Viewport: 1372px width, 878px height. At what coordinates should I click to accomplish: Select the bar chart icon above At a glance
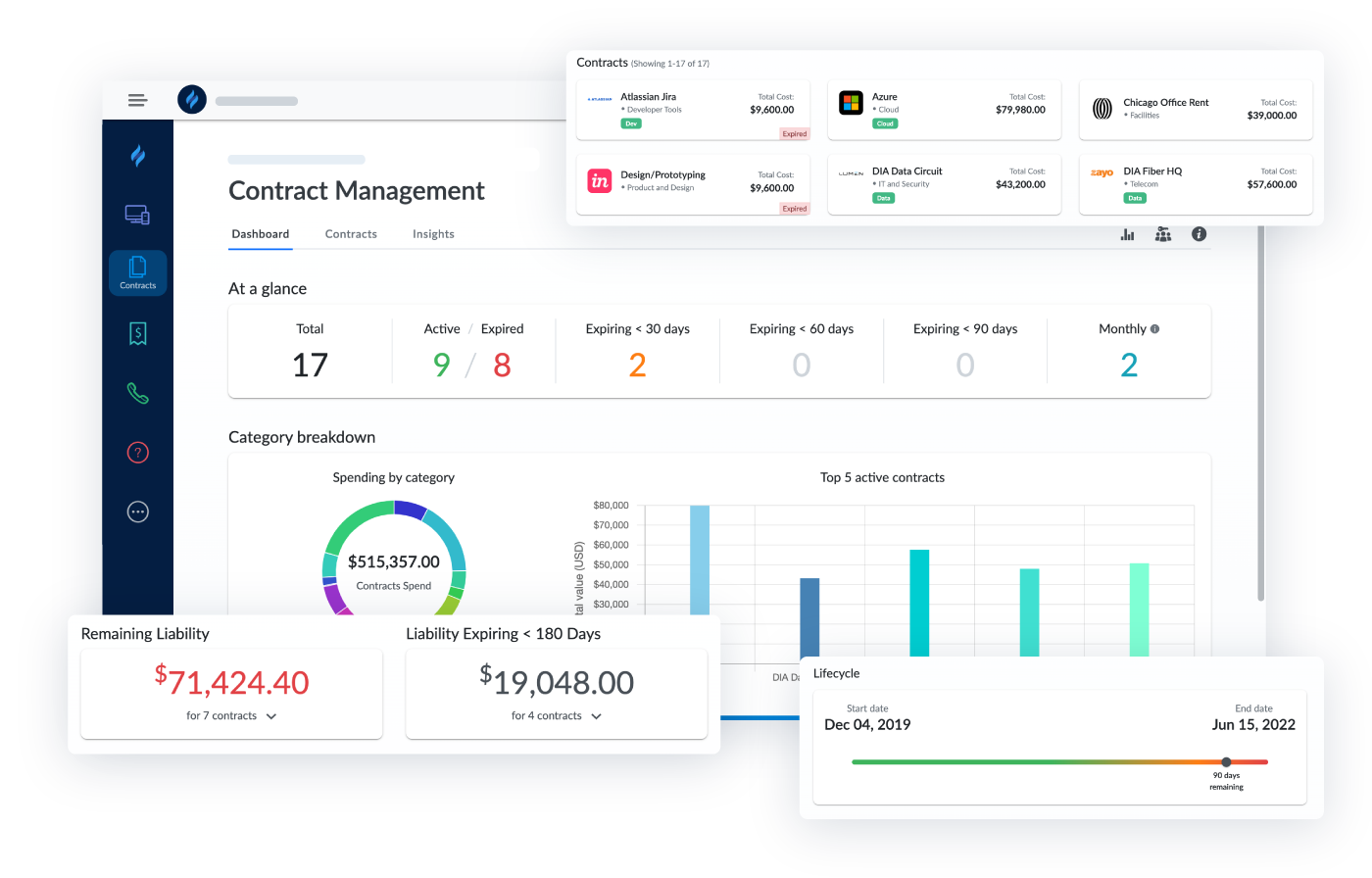[x=1128, y=234]
